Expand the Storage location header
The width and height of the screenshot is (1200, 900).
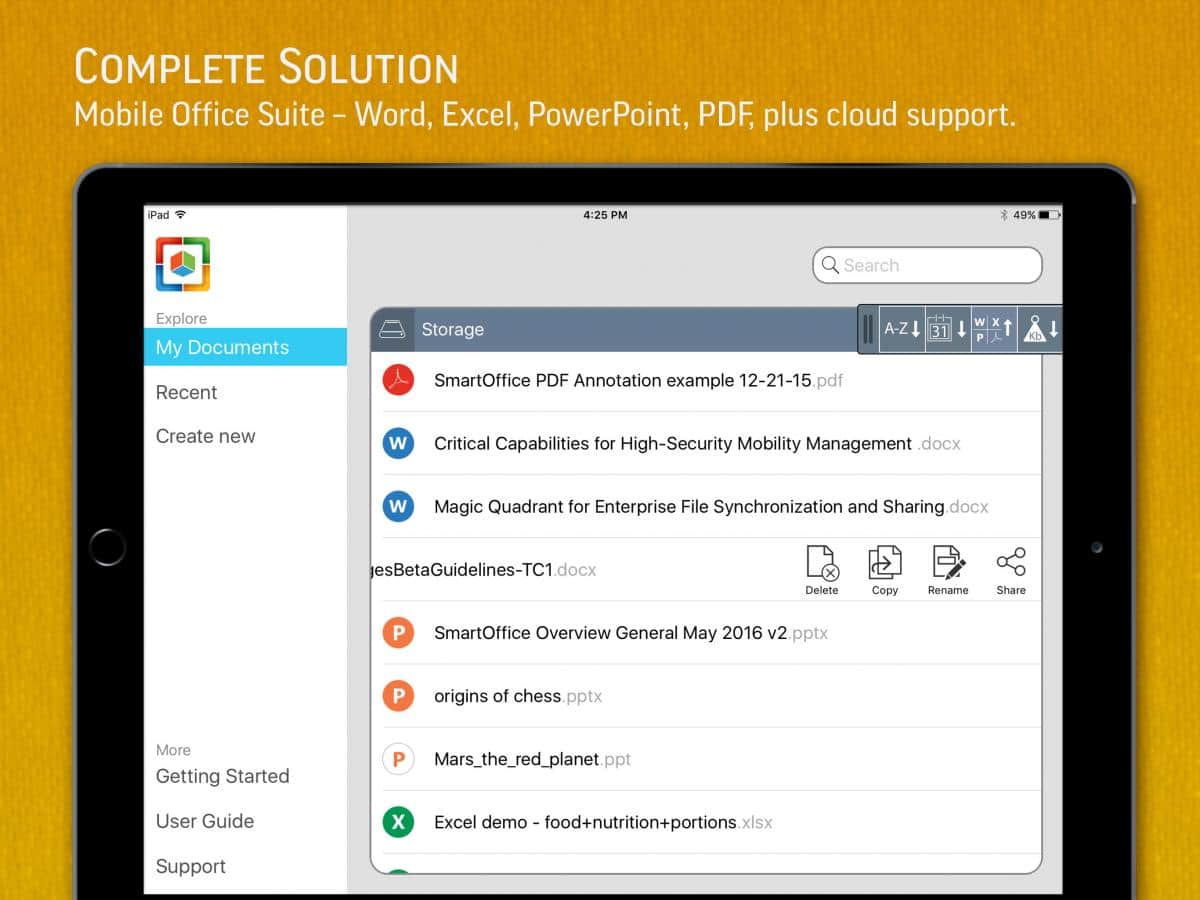452,330
